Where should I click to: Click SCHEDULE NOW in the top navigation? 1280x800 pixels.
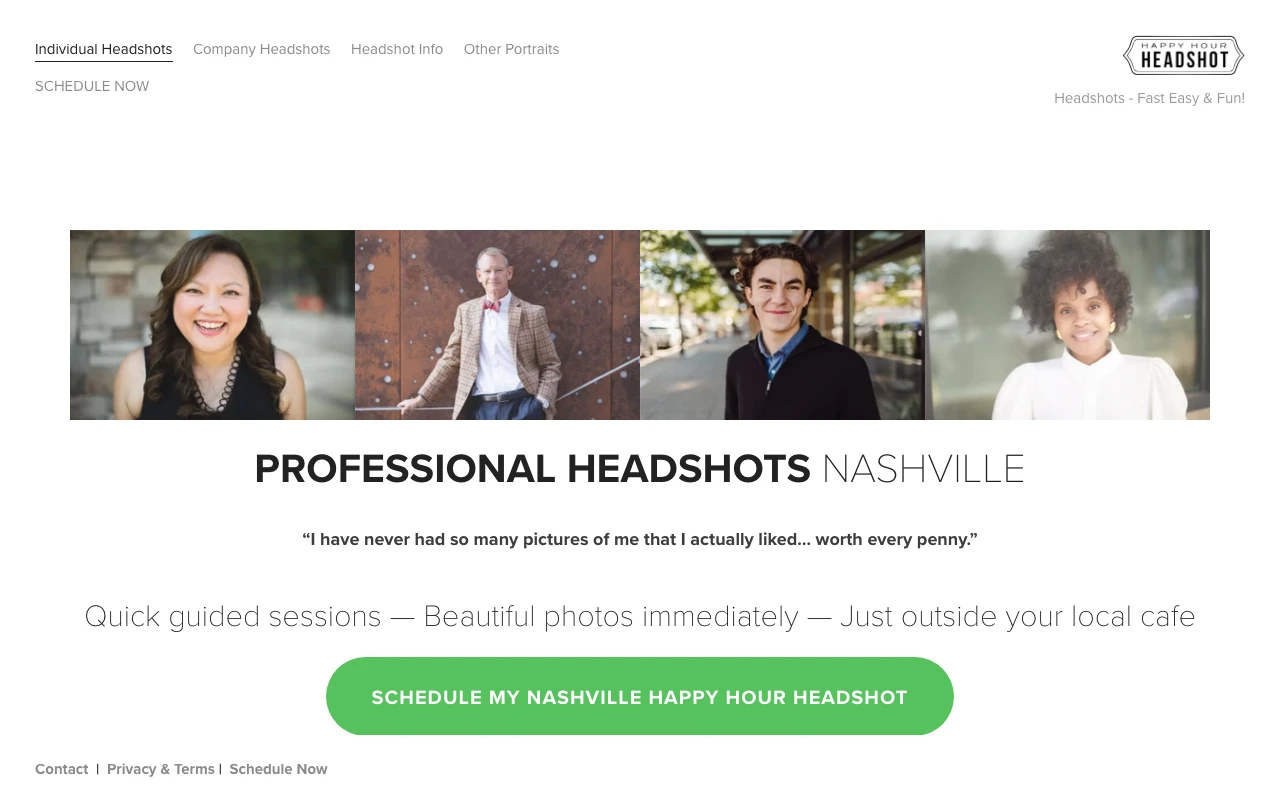pos(92,86)
